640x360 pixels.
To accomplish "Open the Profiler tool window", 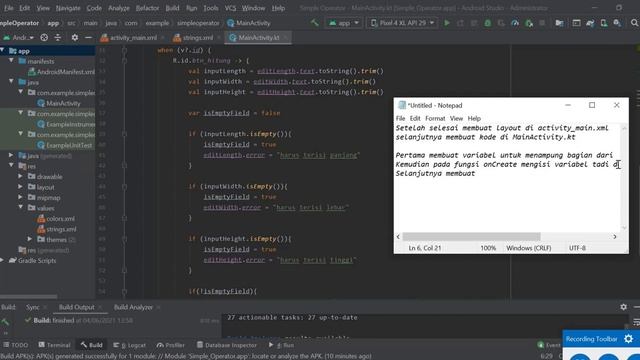I will coord(171,345).
